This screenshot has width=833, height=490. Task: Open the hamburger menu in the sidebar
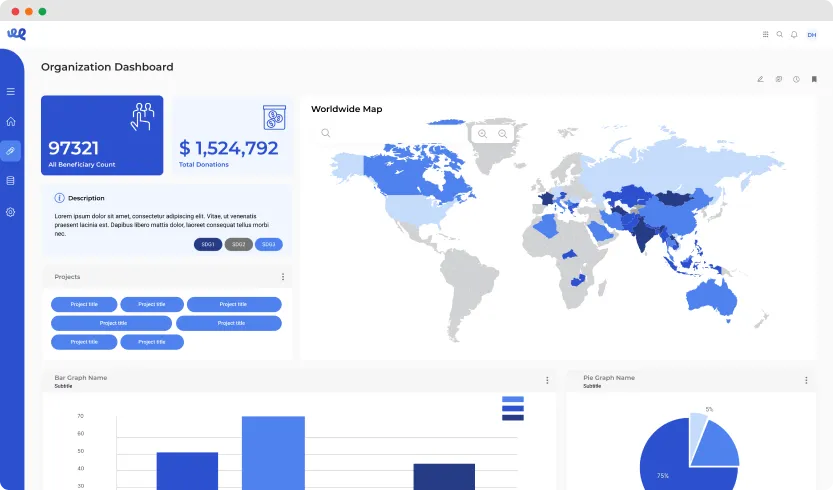(11, 91)
